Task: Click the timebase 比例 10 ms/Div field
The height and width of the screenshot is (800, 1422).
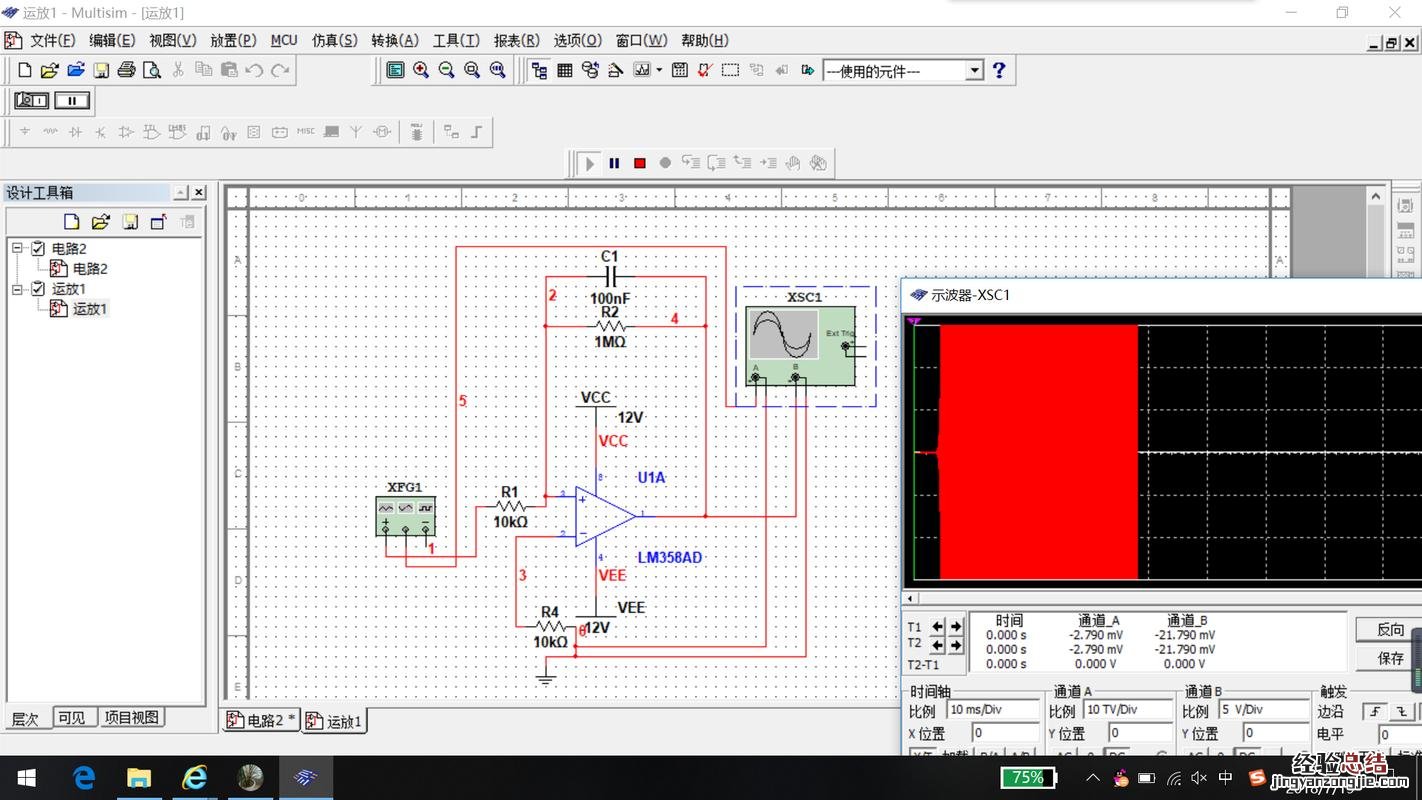Action: (993, 710)
